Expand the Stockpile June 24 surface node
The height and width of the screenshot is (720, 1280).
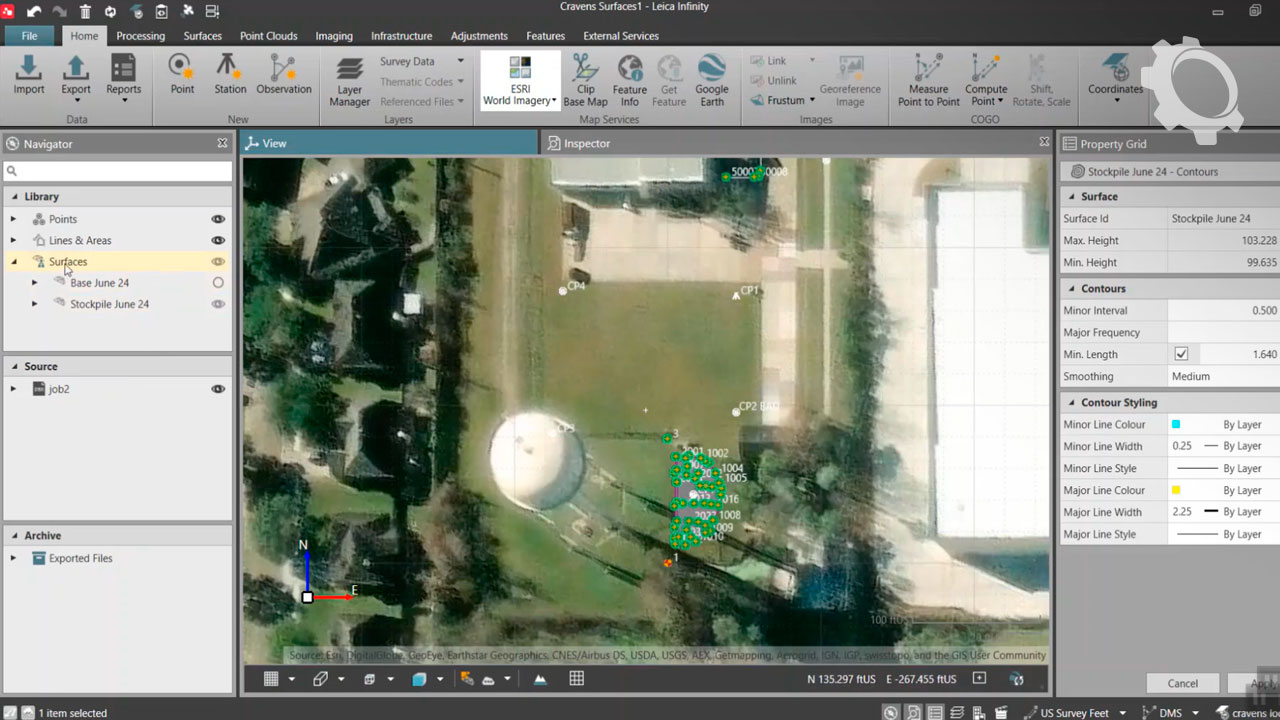[x=35, y=304]
